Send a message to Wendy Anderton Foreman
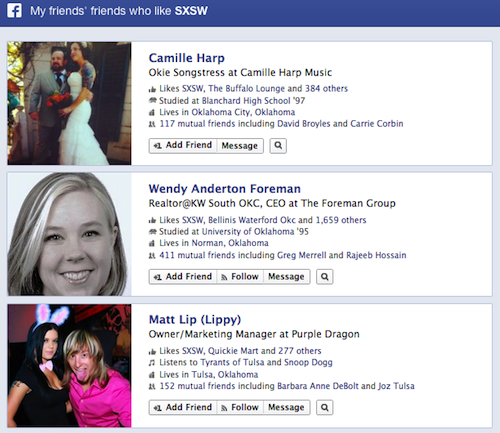The image size is (500, 433). coord(287,277)
